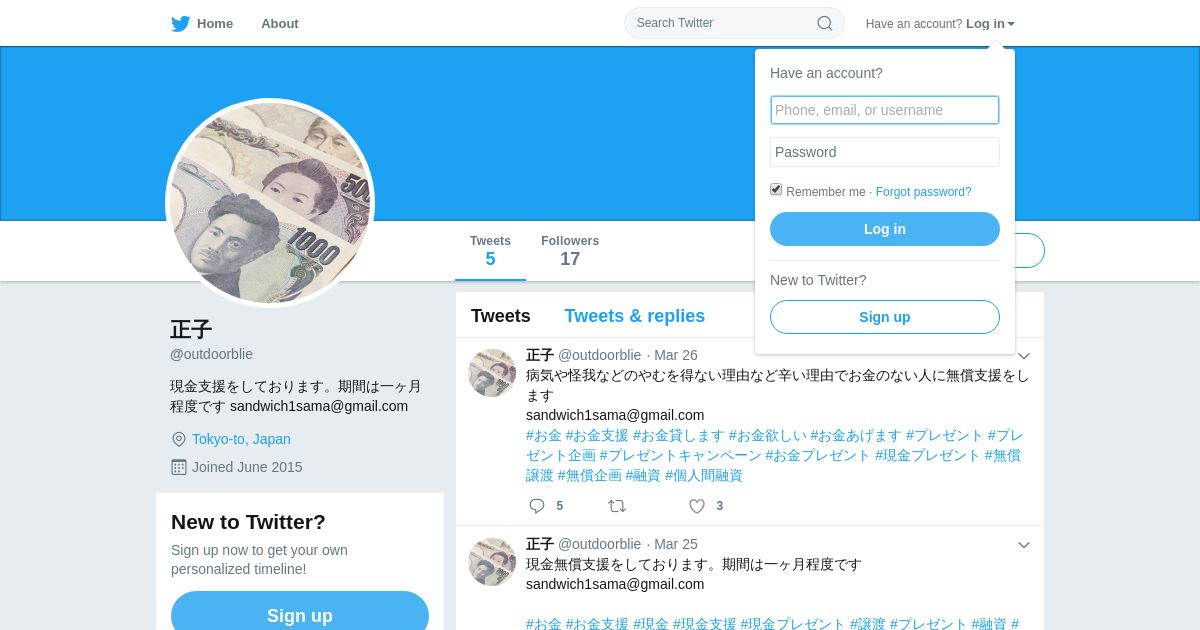1200x630 pixels.
Task: Click the location pin icon beside Tokyo-to
Action: (179, 439)
